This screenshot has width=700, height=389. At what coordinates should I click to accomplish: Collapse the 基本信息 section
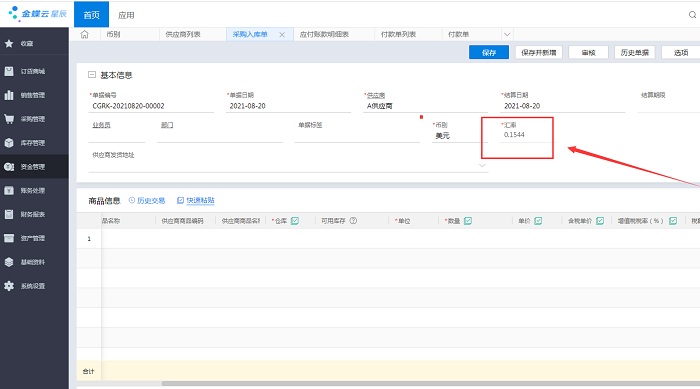coord(92,75)
